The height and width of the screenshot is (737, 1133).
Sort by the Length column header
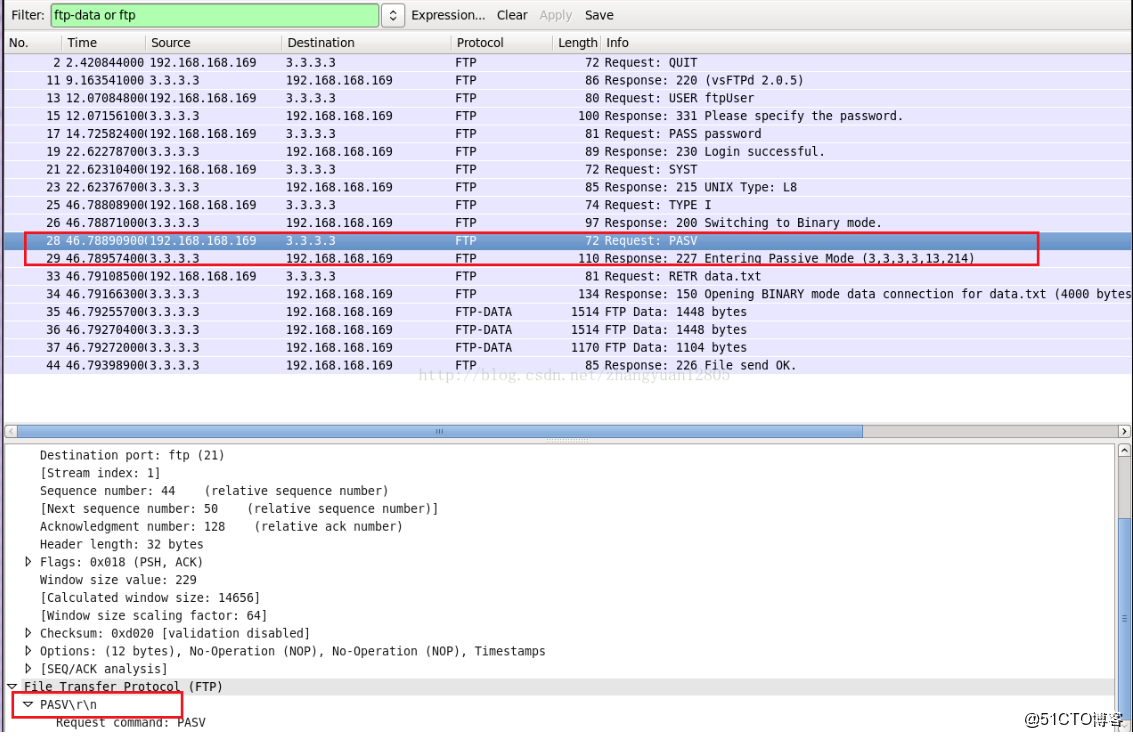pyautogui.click(x=577, y=43)
